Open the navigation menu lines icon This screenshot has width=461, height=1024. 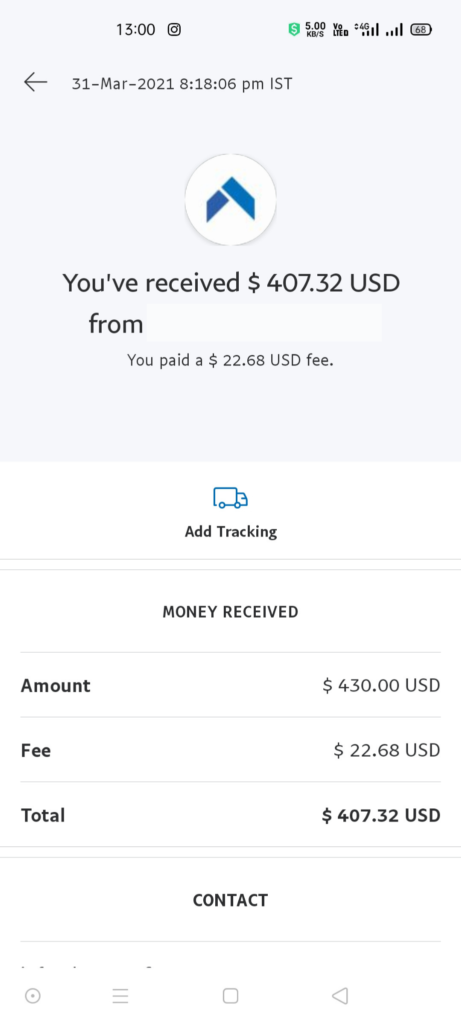[120, 996]
